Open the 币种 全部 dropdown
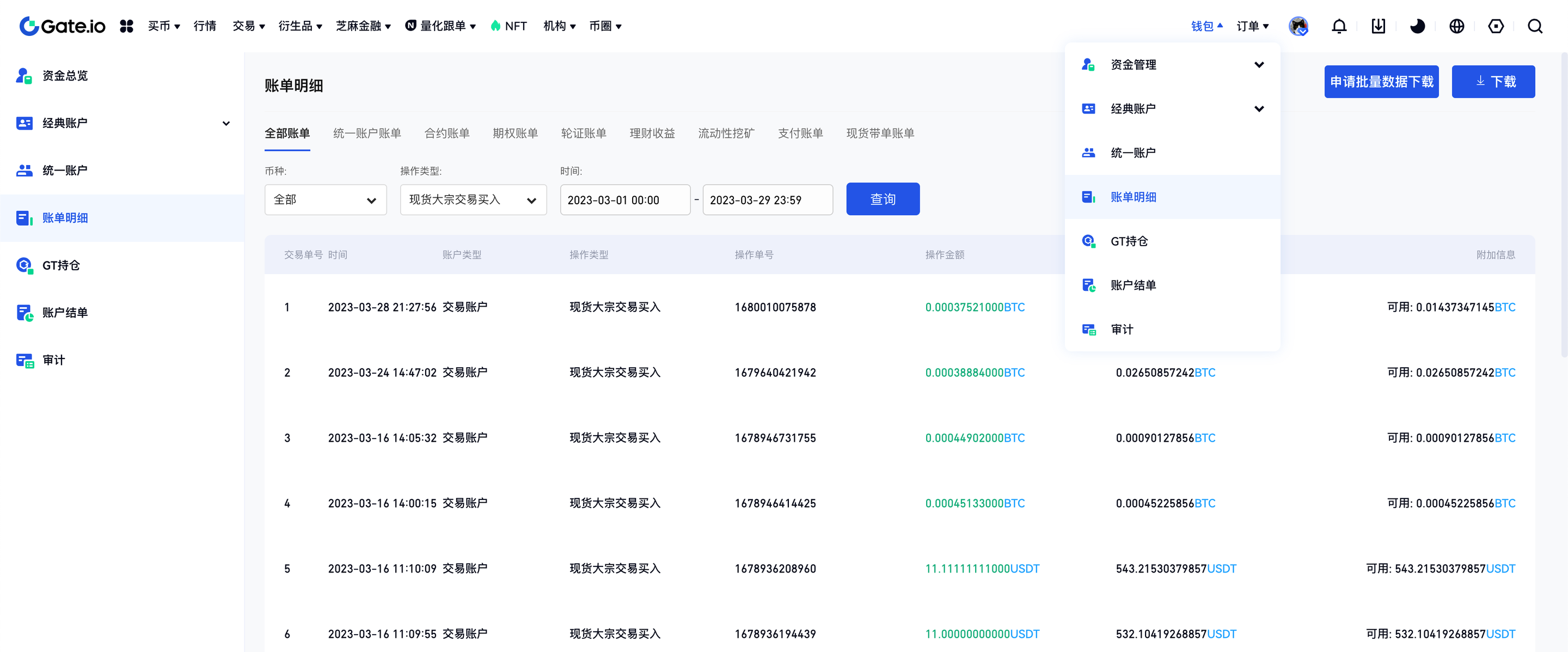This screenshot has height=652, width=1568. 325,200
